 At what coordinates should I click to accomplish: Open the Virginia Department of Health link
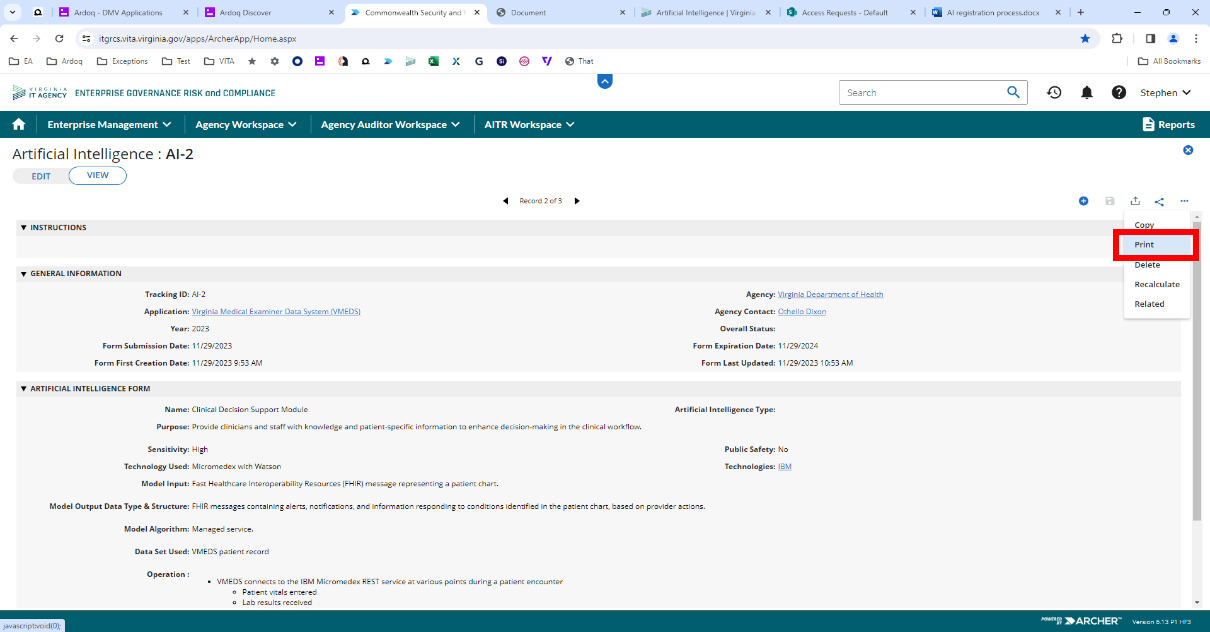tap(830, 295)
